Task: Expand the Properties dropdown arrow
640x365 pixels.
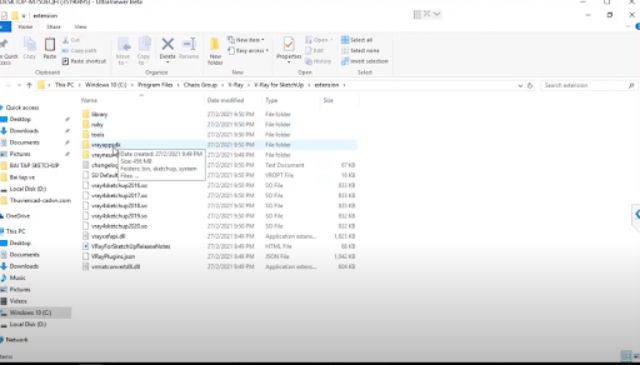Action: 289,62
